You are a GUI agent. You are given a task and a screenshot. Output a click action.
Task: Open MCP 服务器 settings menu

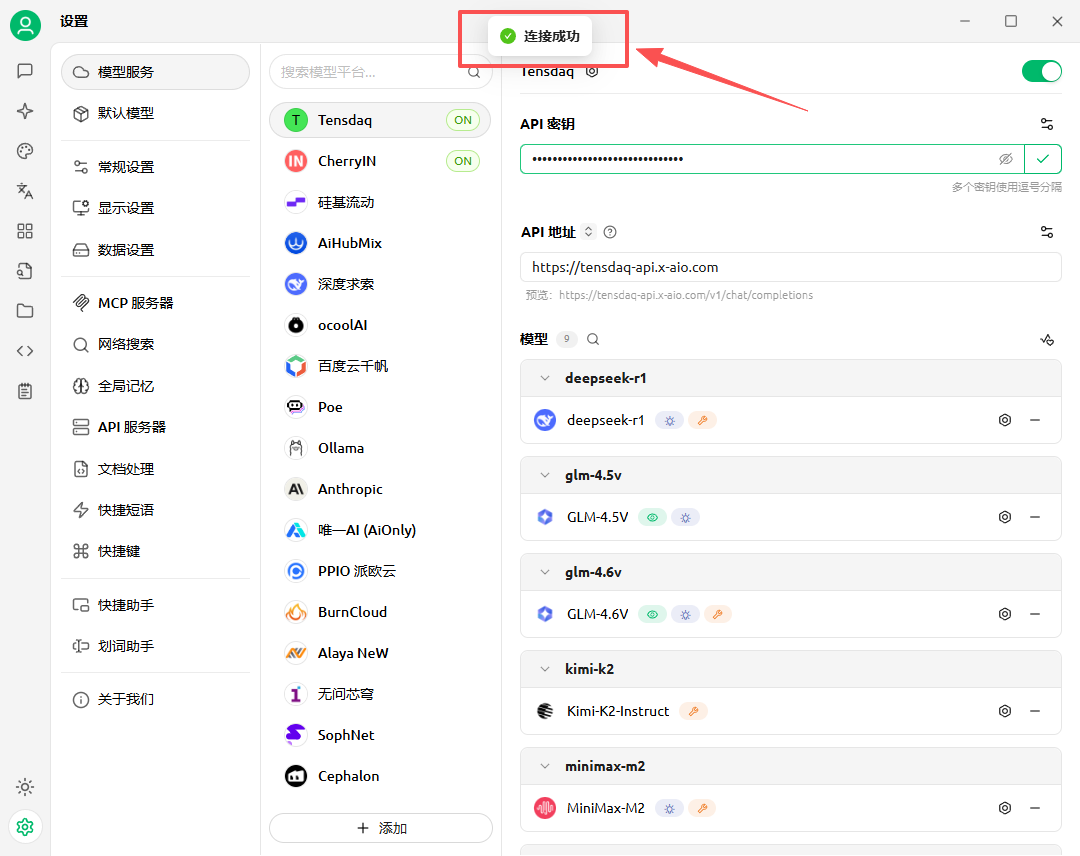(x=155, y=303)
